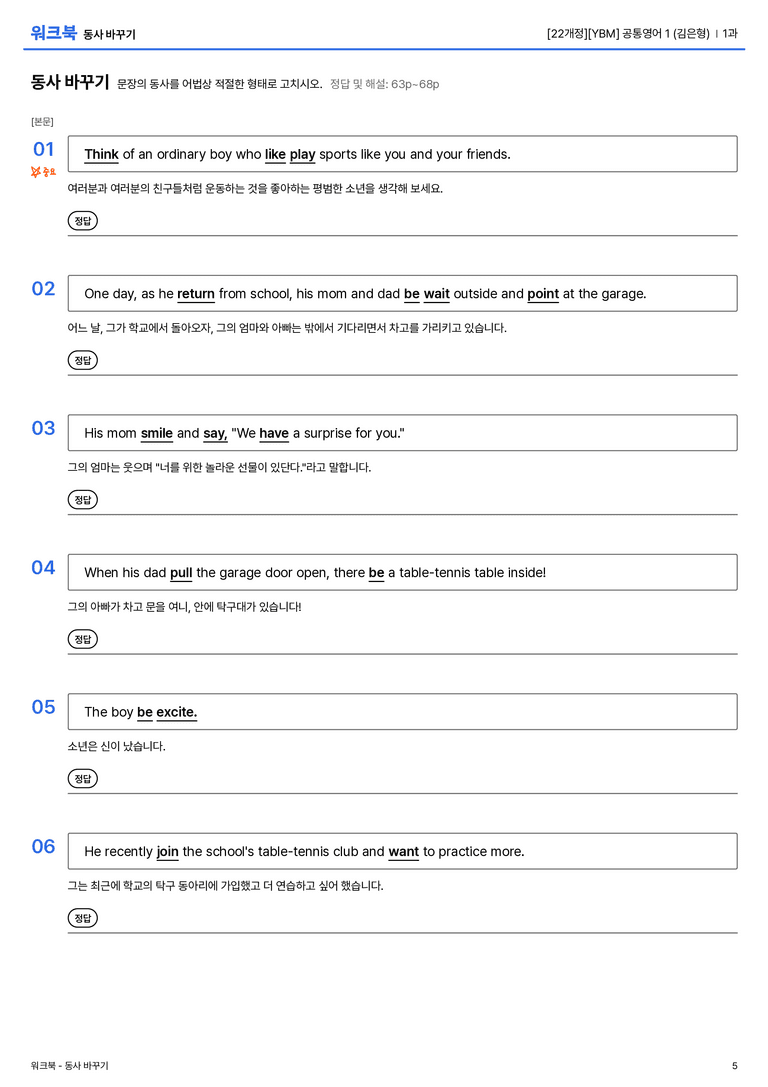Click the 정답 badge under question 02
Image resolution: width=768 pixels, height=1087 pixels.
tap(82, 360)
